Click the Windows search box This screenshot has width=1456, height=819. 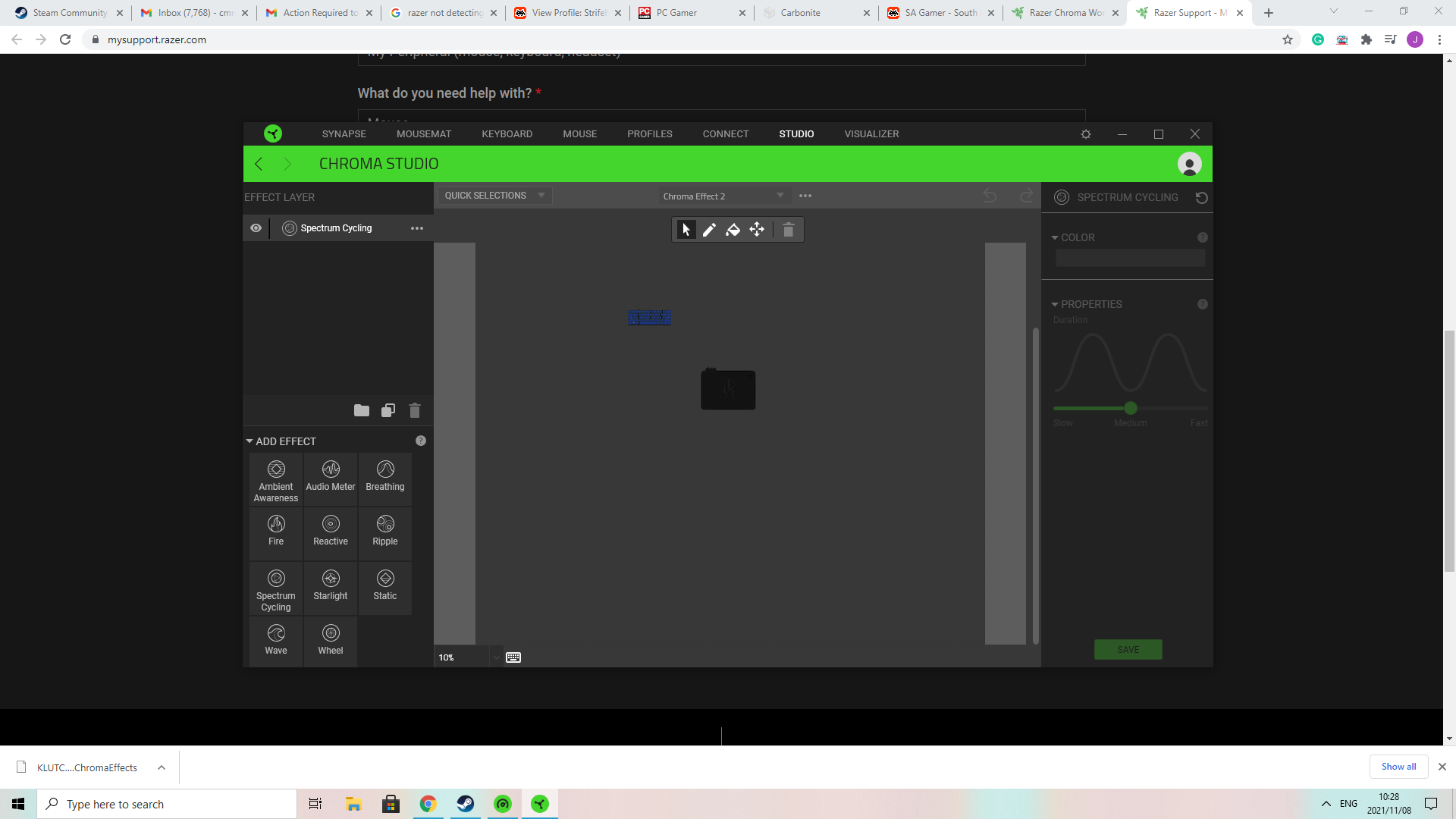click(x=167, y=804)
